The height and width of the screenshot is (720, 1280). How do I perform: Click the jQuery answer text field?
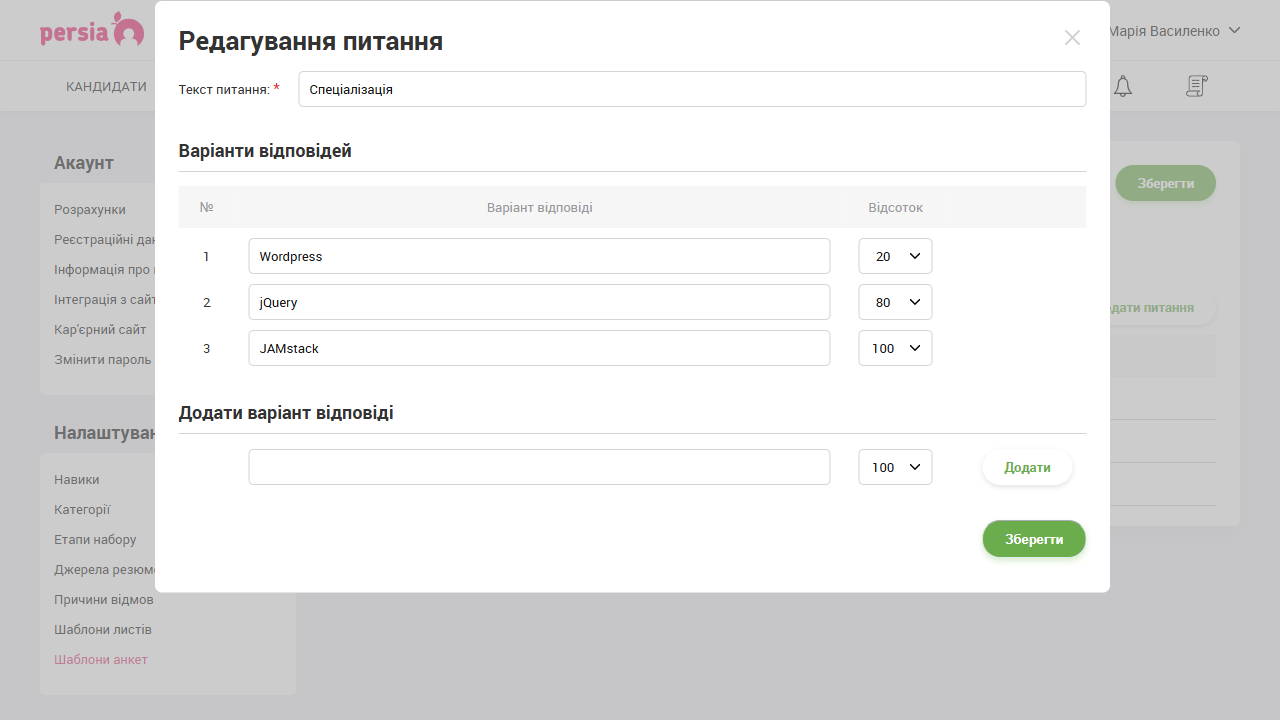point(539,301)
